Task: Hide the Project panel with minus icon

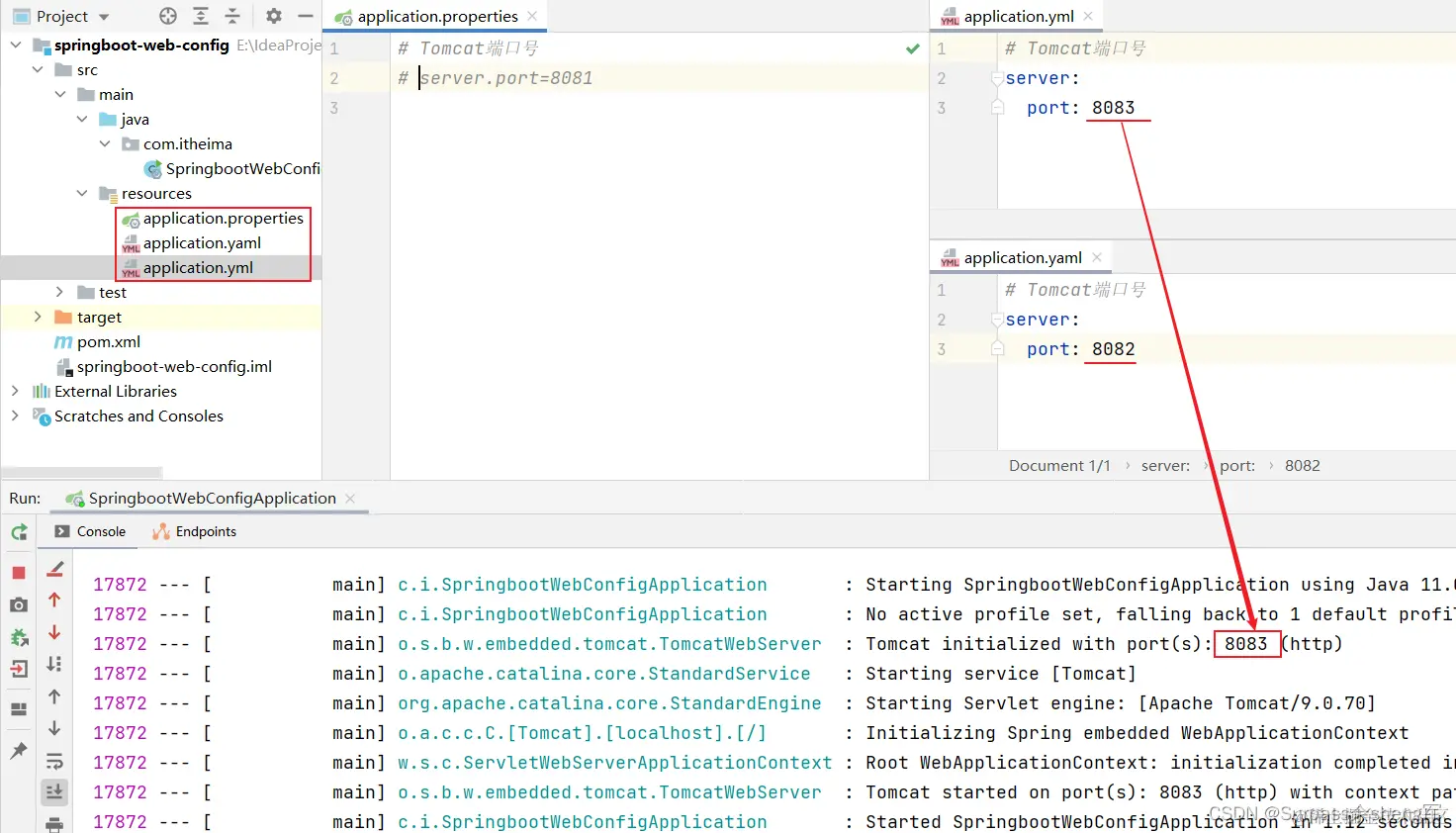Action: [306, 16]
